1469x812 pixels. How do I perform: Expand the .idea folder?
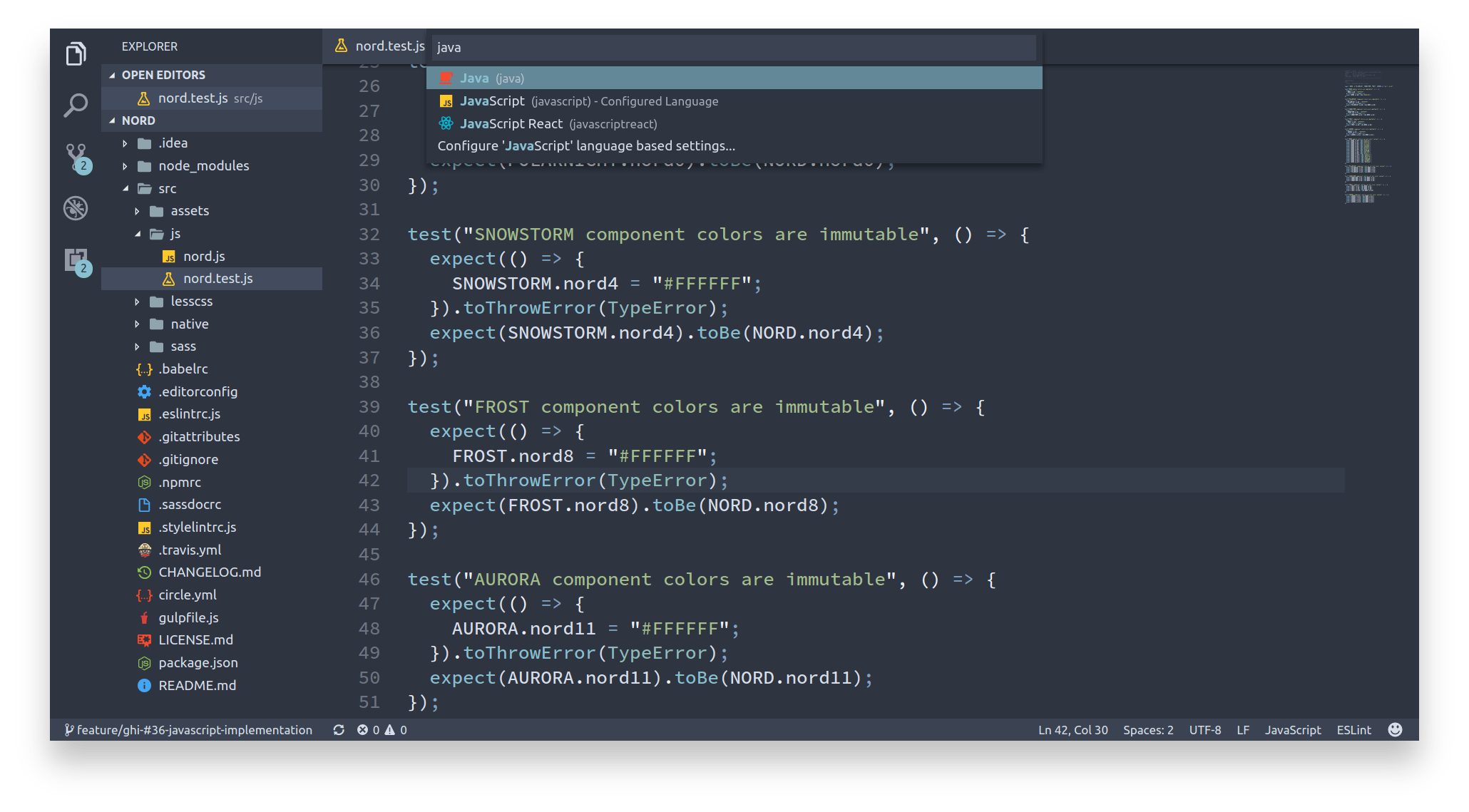[125, 143]
